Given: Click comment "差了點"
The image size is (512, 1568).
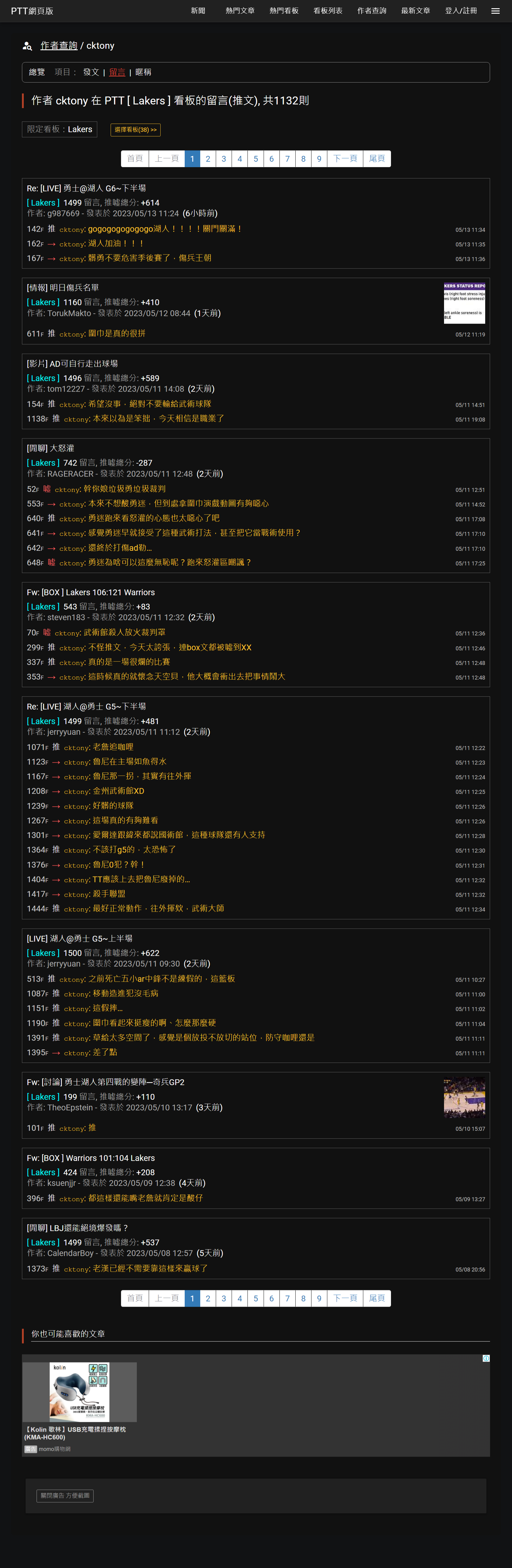Looking at the screenshot, I should (x=105, y=1053).
